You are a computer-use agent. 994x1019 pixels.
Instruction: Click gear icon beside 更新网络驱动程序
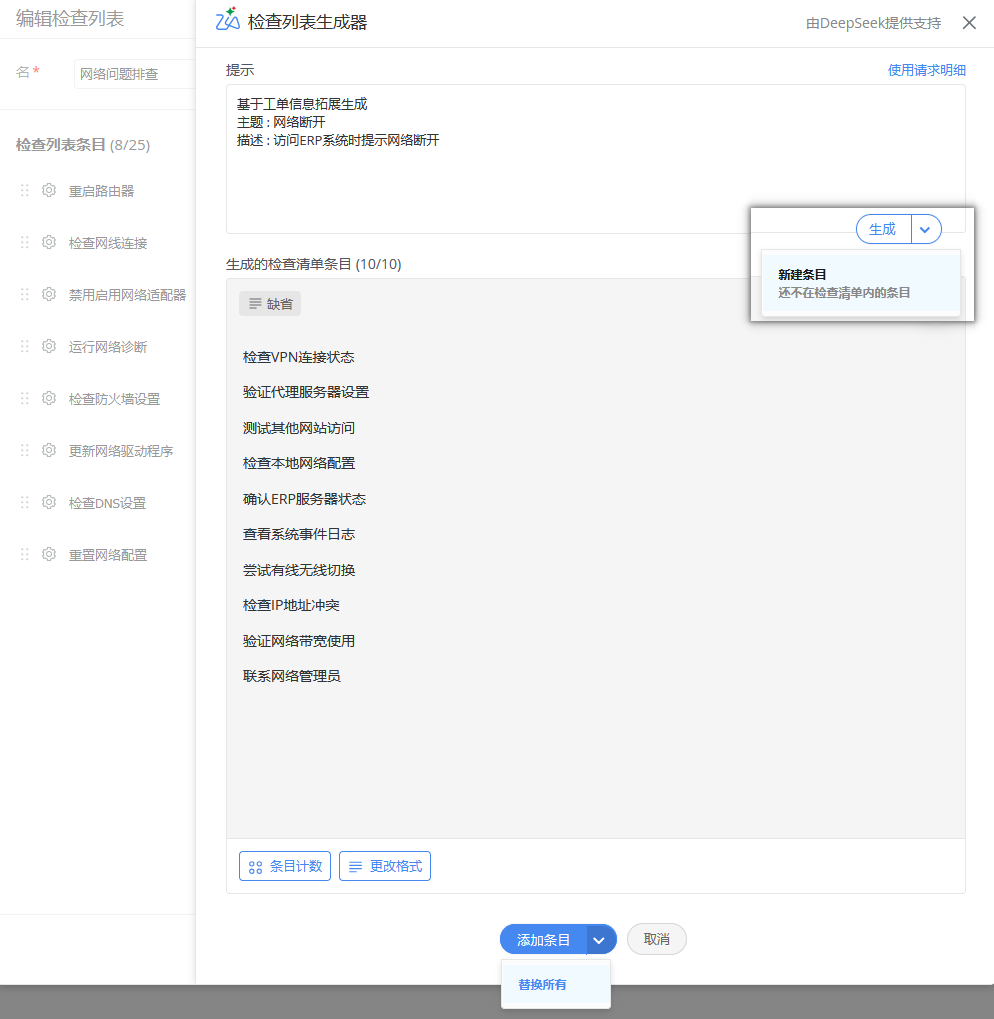coord(48,451)
